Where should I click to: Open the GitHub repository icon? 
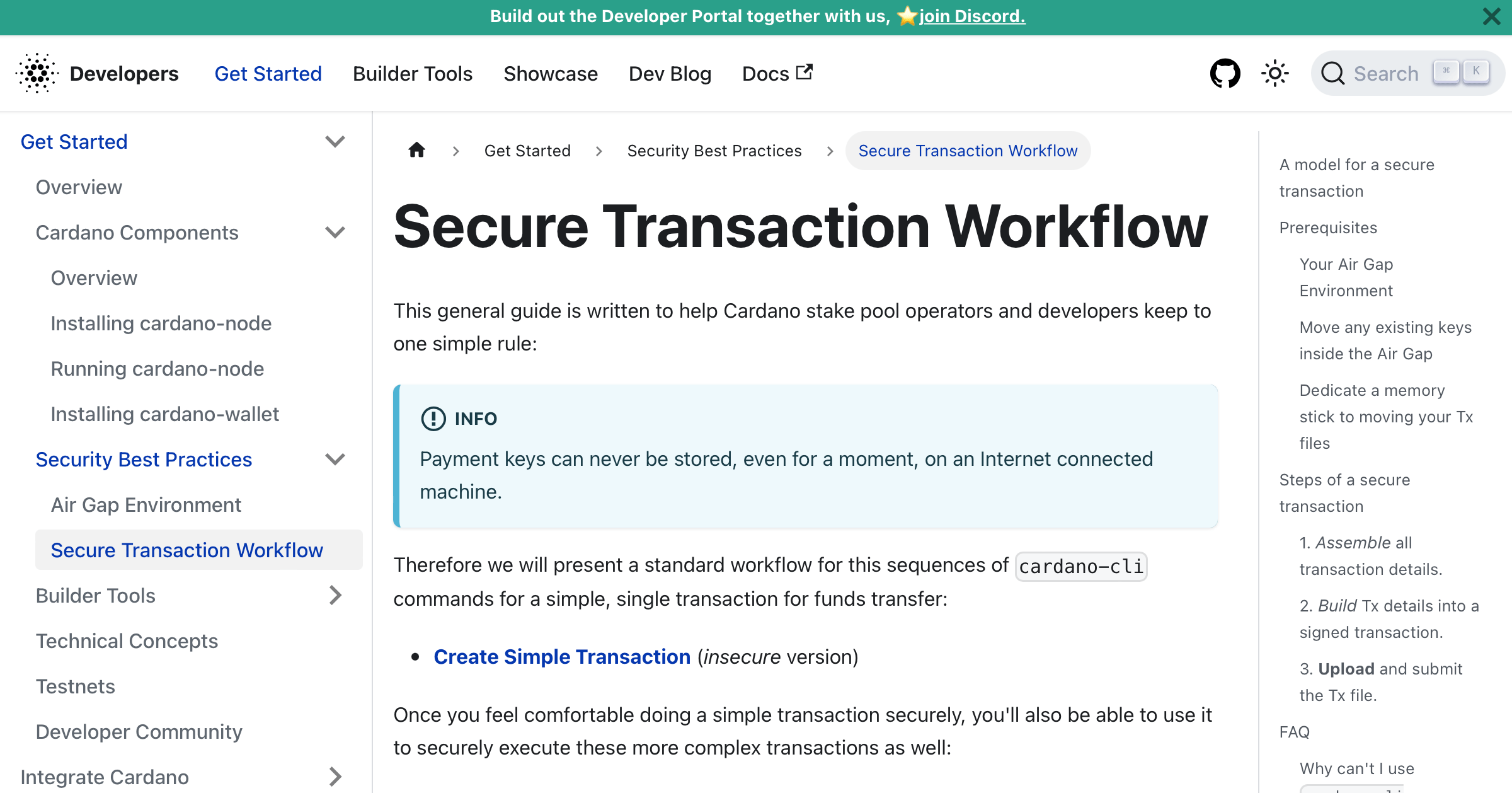pyautogui.click(x=1224, y=73)
